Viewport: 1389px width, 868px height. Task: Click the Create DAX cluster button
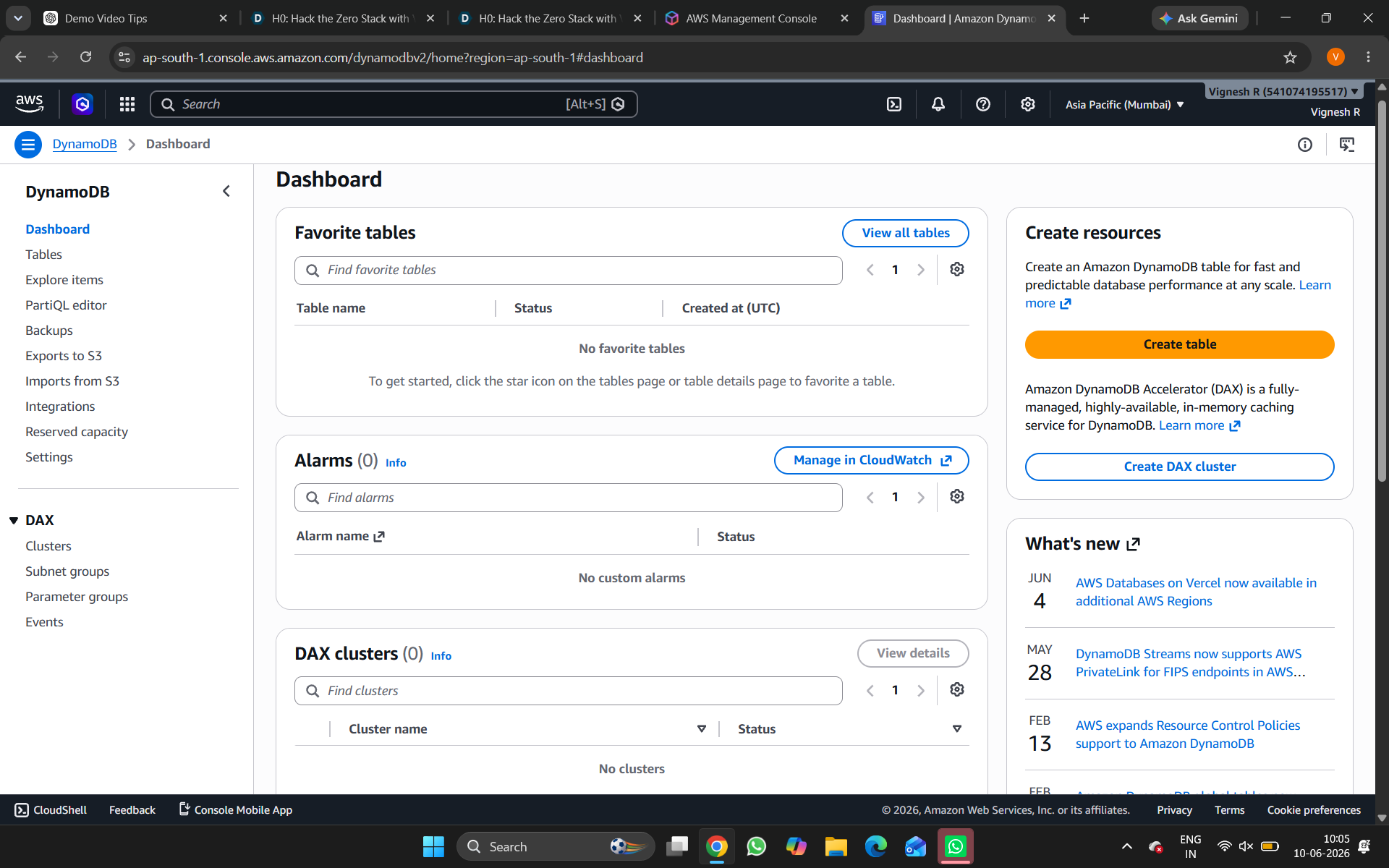(1179, 467)
